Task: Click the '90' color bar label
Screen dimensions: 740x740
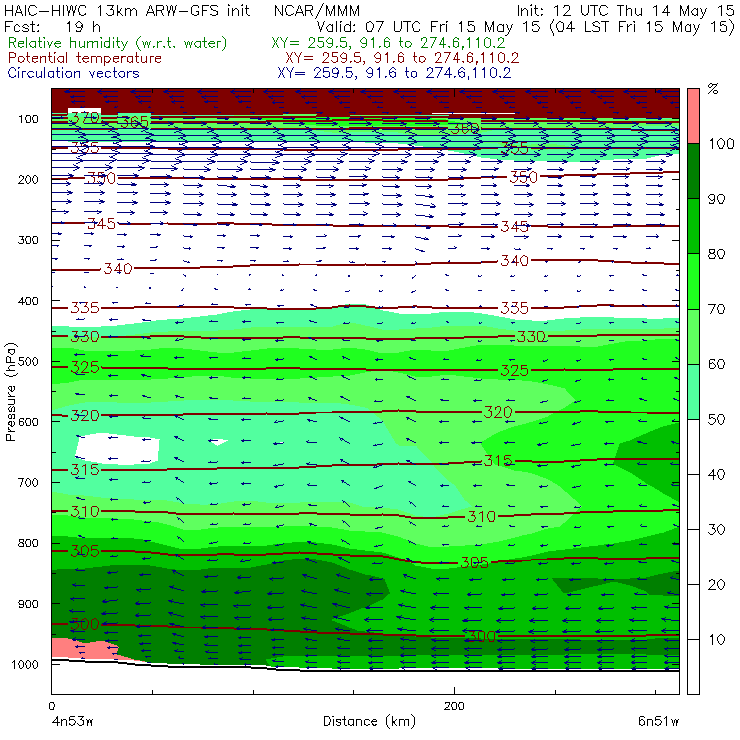Action: click(716, 199)
